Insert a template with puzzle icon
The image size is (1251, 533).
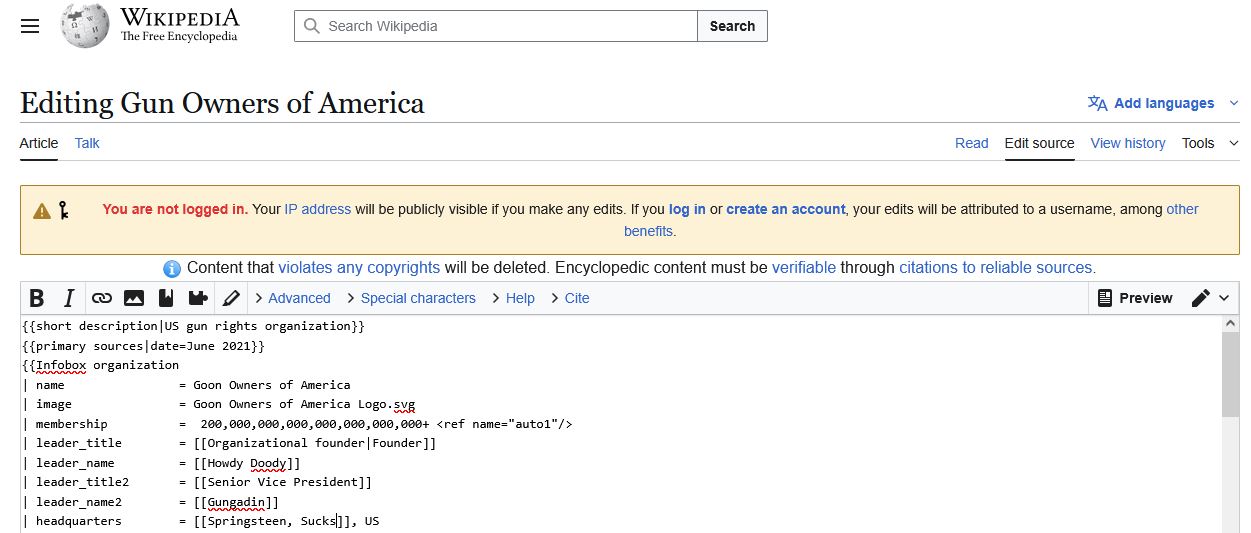click(198, 298)
